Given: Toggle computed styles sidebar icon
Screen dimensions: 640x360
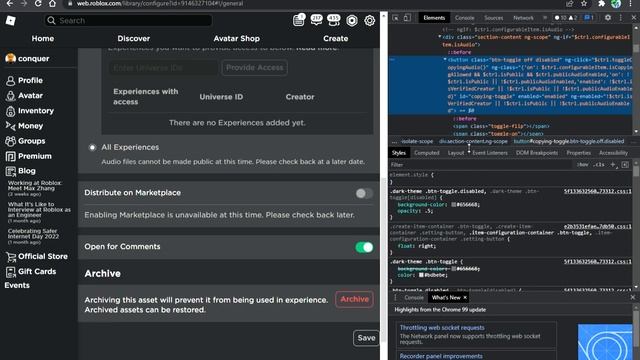Looking at the screenshot, I should (625, 164).
